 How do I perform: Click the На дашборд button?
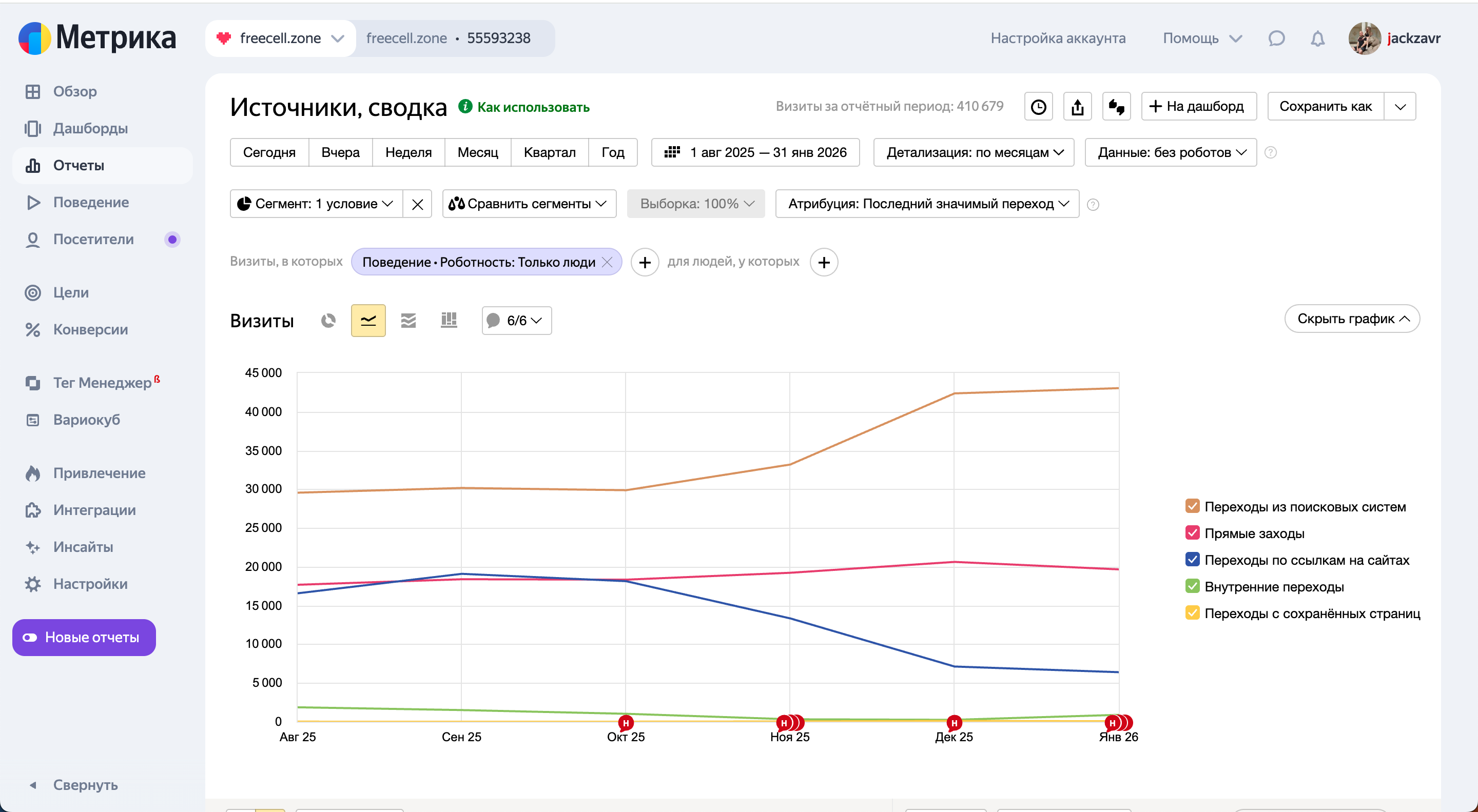[x=1198, y=107]
